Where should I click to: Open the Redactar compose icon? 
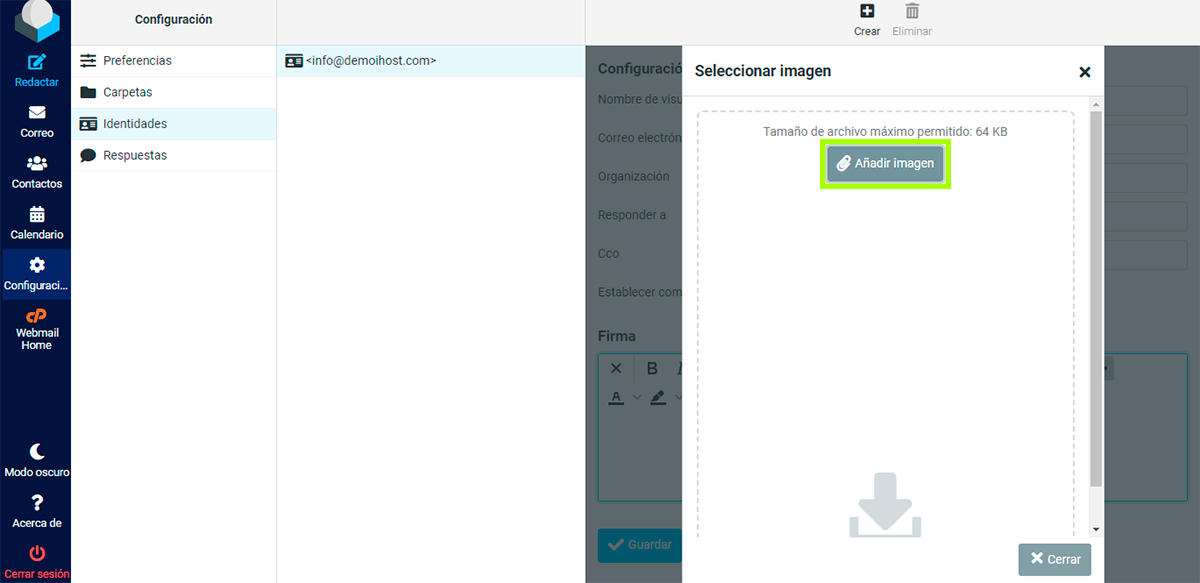coord(36,63)
